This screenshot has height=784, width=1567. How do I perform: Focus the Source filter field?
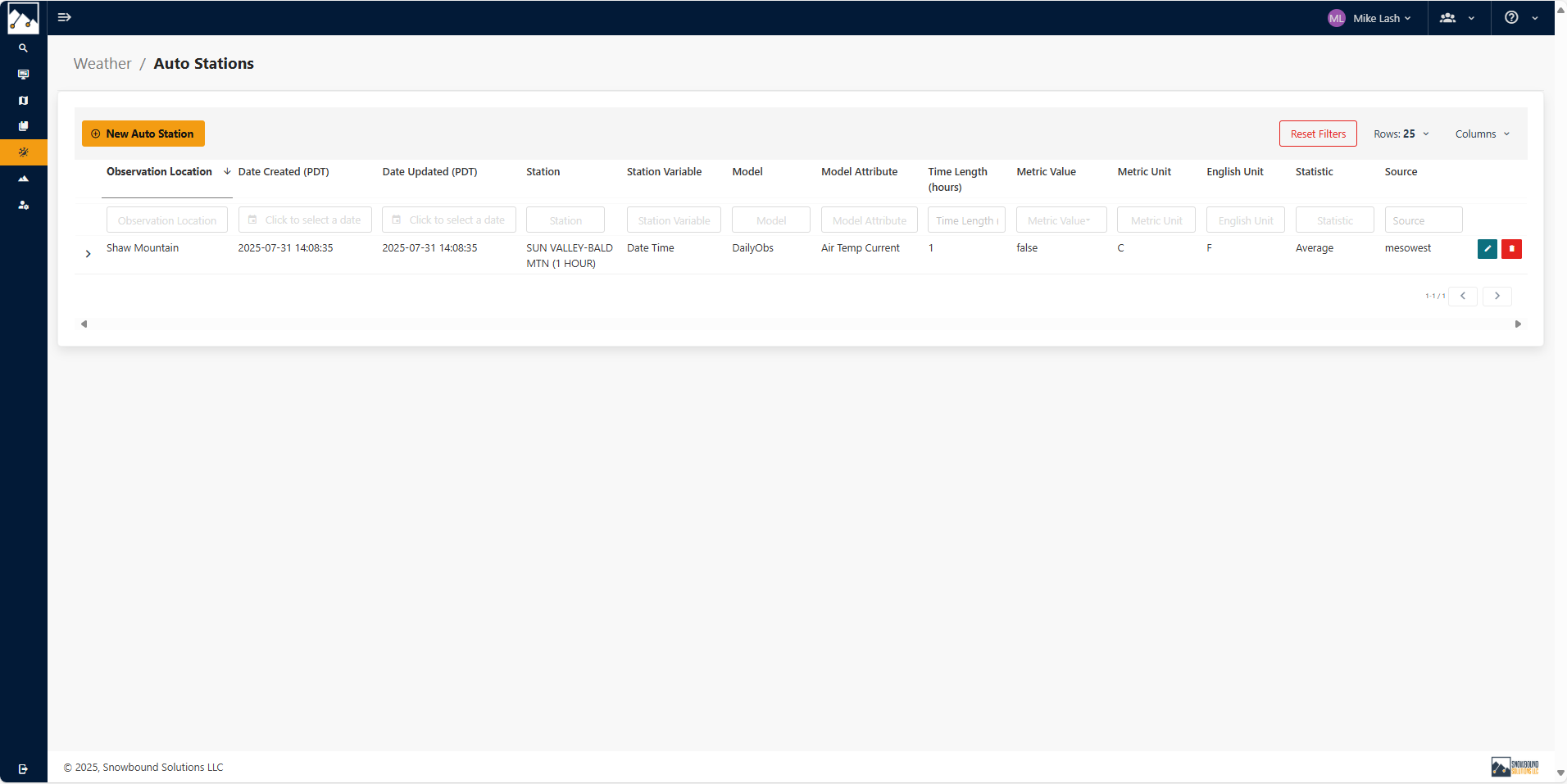pos(1424,220)
